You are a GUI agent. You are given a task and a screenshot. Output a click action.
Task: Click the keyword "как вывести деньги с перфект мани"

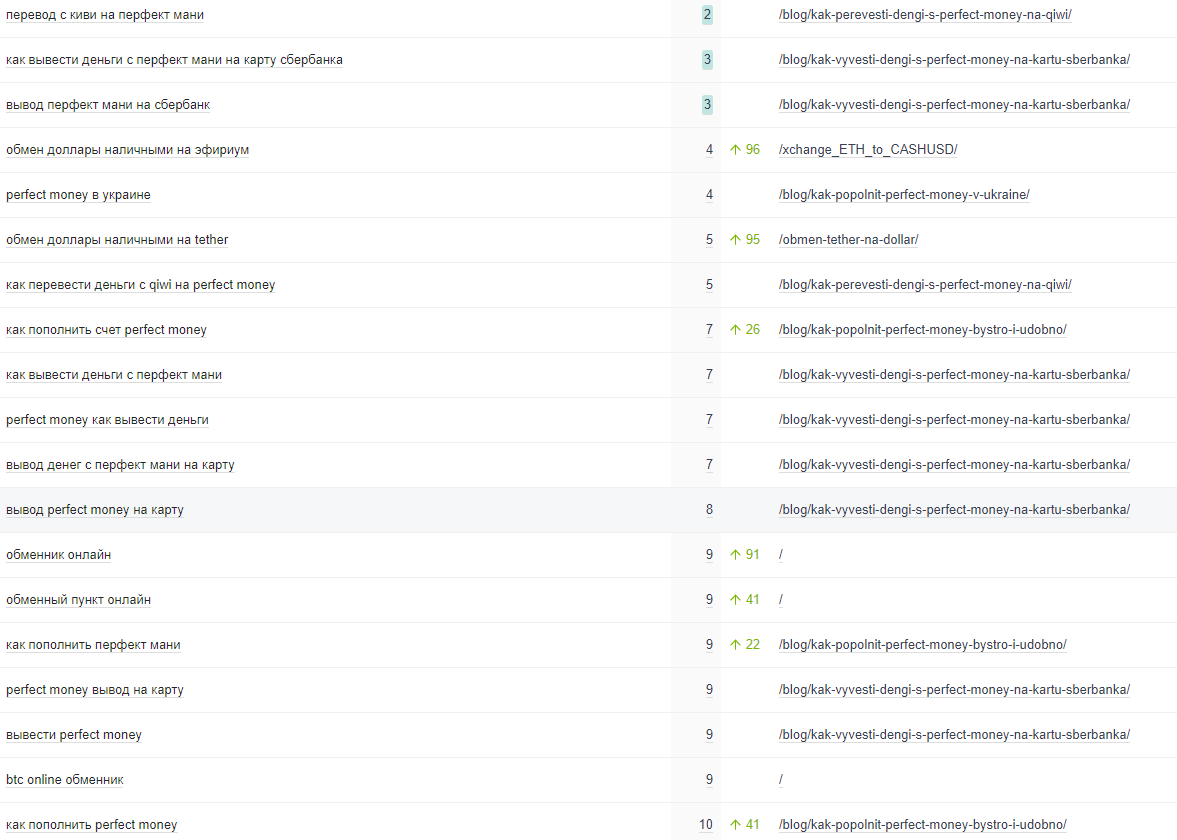(x=114, y=375)
